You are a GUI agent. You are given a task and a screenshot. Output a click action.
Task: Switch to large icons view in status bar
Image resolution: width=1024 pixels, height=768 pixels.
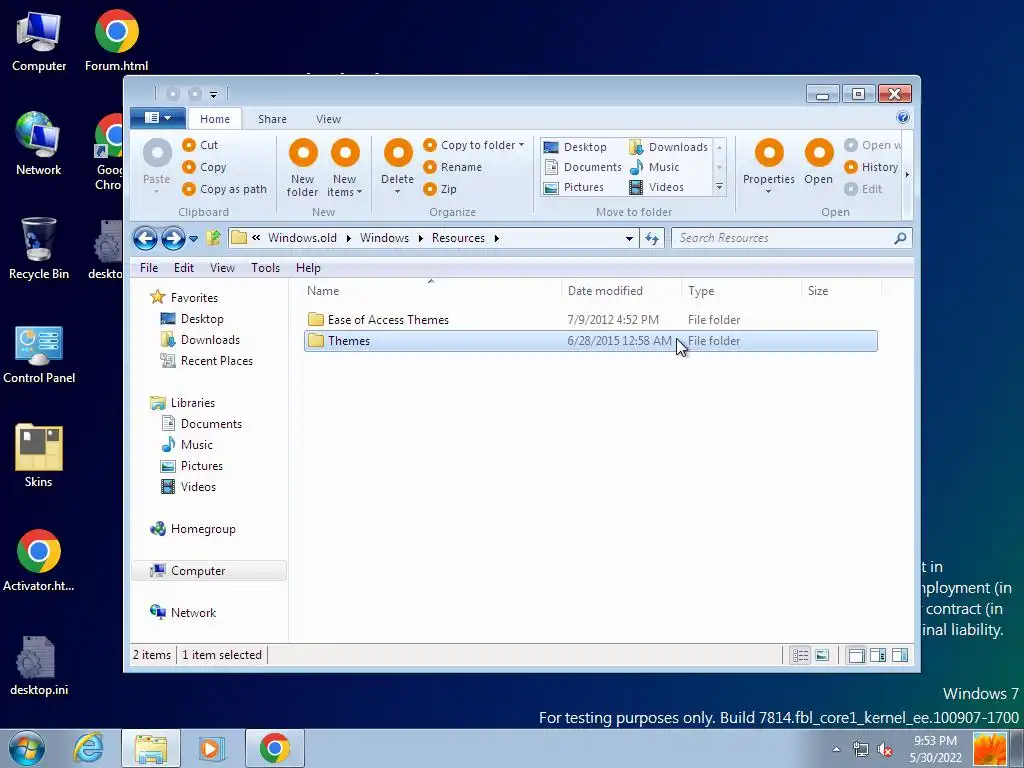coord(822,655)
